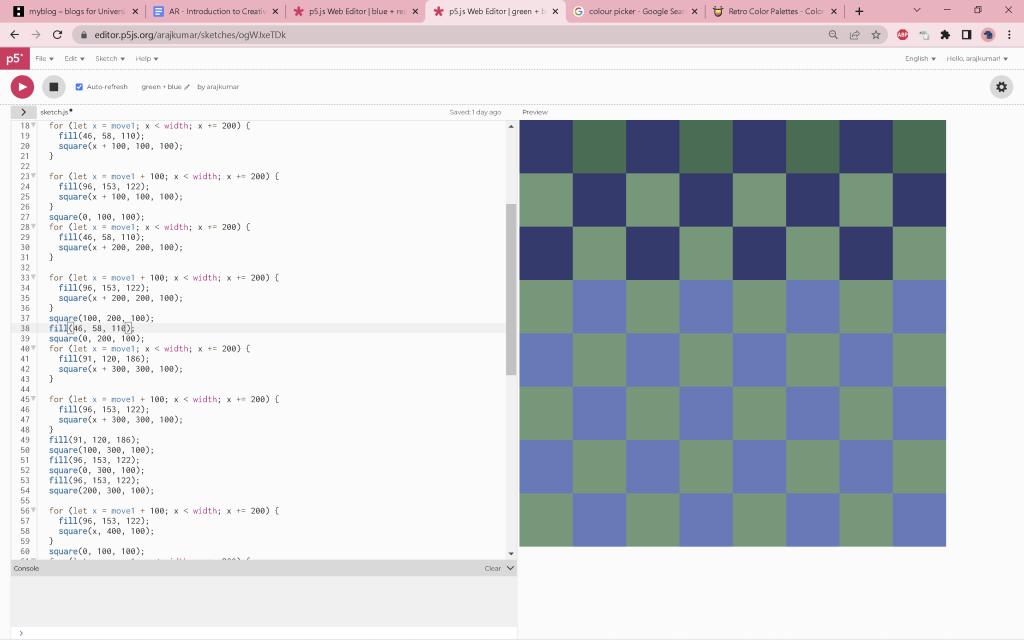Open the Edit menu
This screenshot has width=1024, height=640.
pyautogui.click(x=74, y=59)
